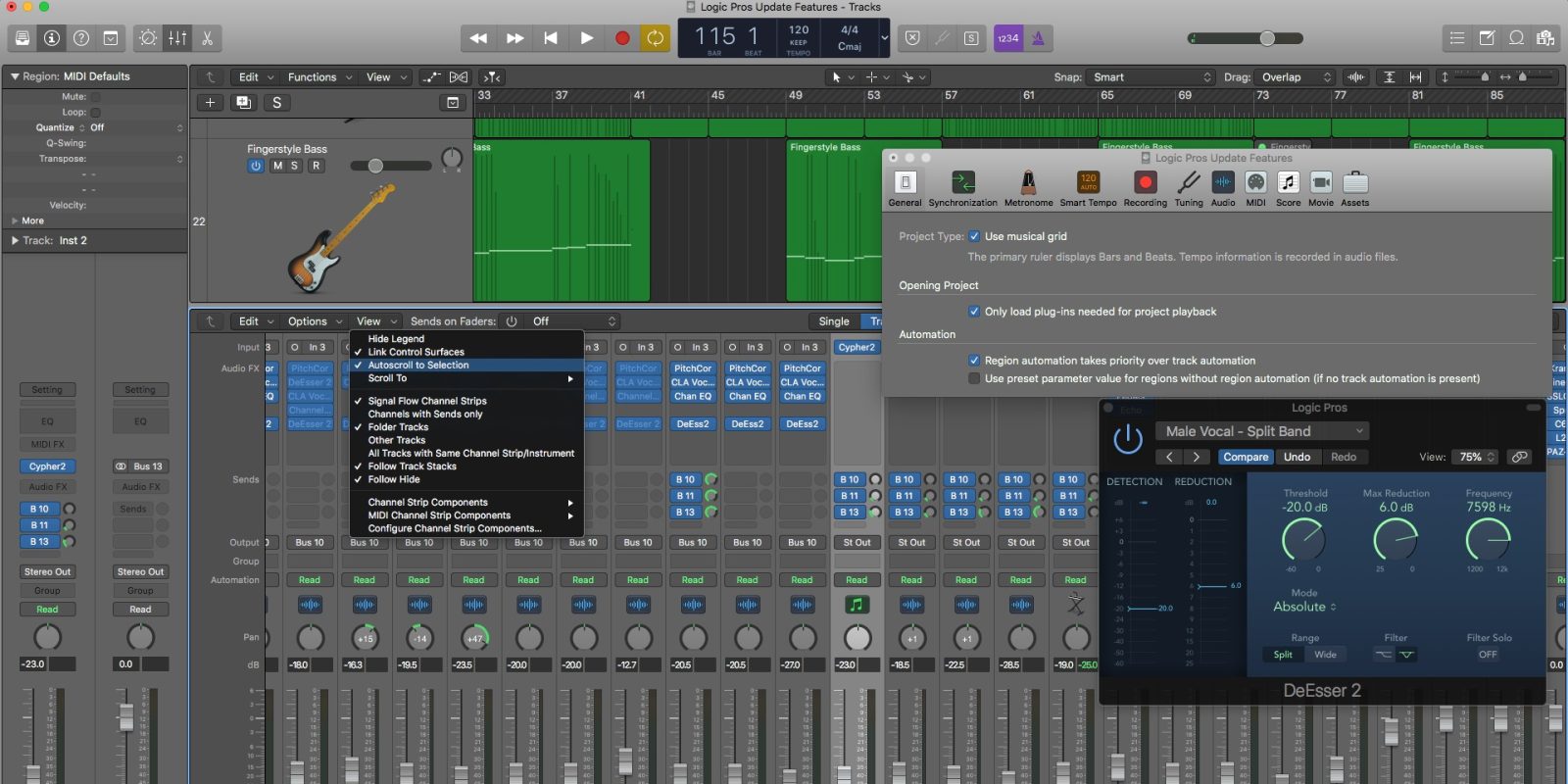Click the scissors editors icon in toolbar

coord(208,38)
